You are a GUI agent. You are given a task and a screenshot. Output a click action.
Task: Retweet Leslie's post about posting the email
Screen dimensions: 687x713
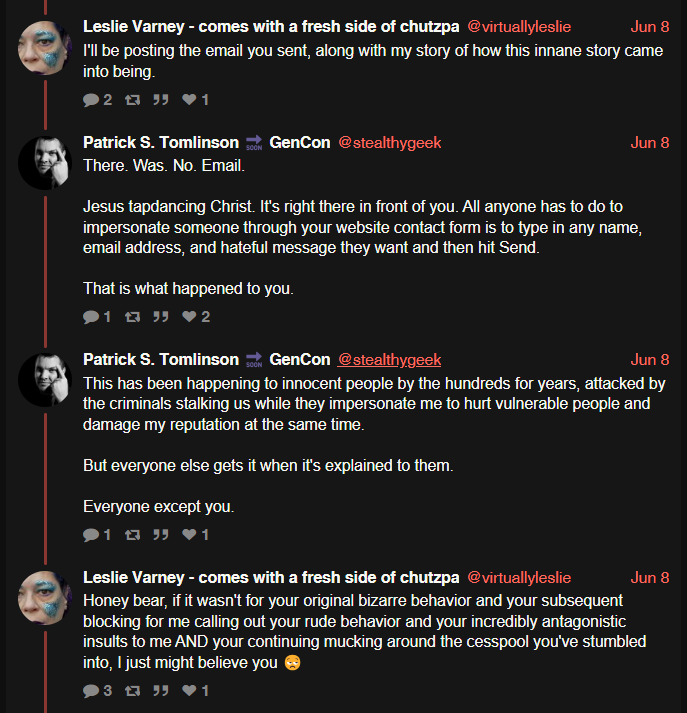tap(132, 100)
